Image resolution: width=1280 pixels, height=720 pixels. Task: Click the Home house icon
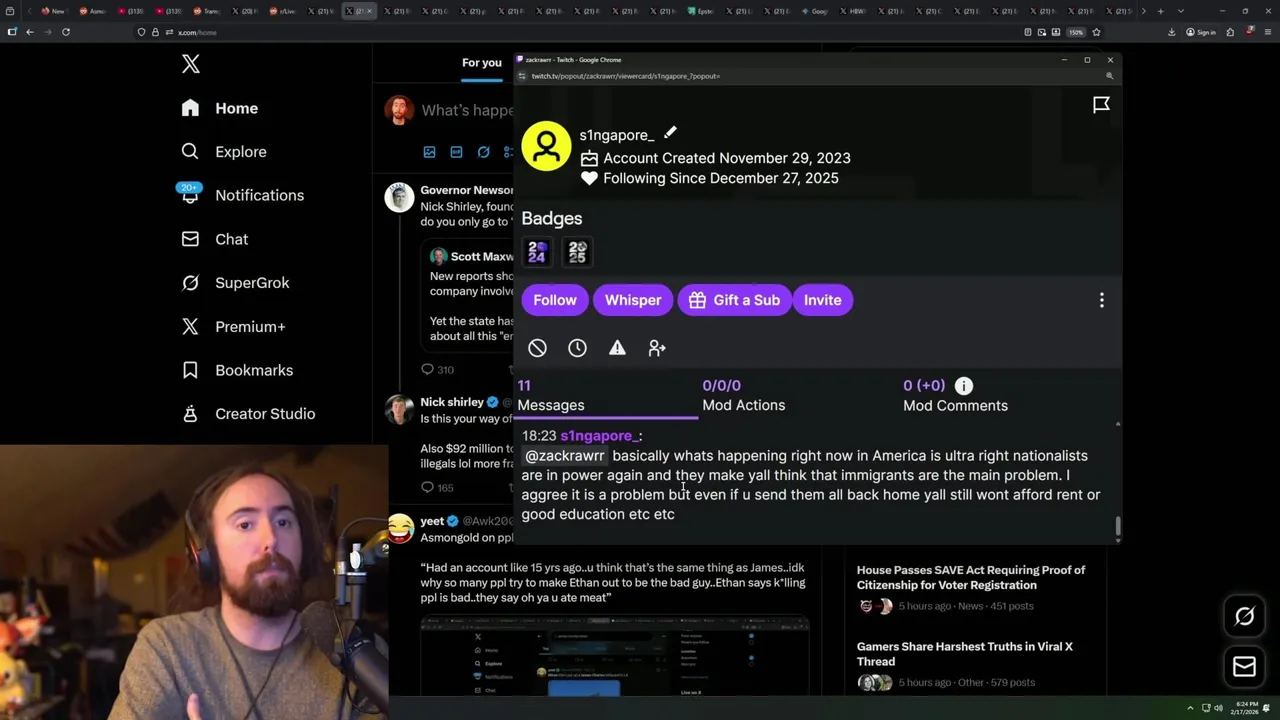pos(190,108)
